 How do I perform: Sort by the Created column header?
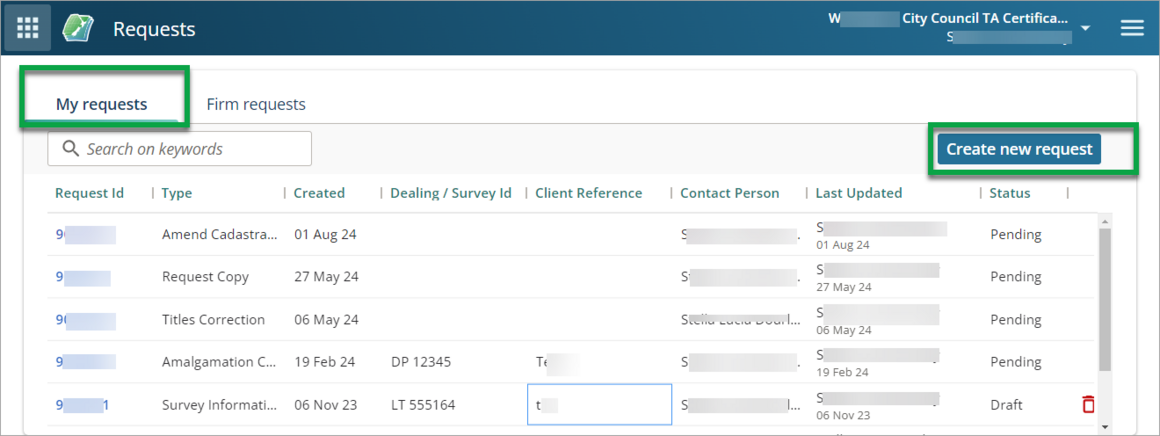pos(319,193)
